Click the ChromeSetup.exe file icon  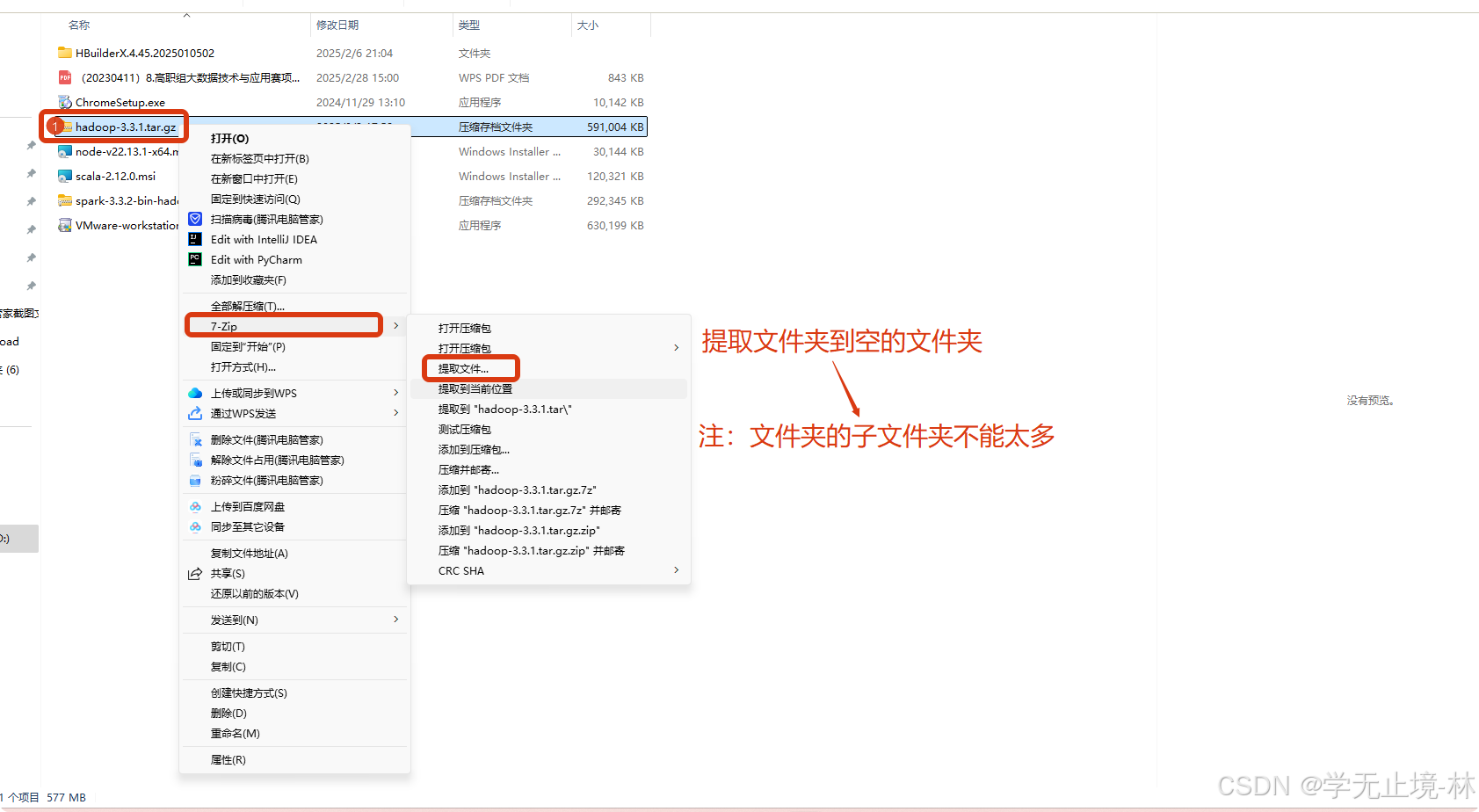pos(64,102)
